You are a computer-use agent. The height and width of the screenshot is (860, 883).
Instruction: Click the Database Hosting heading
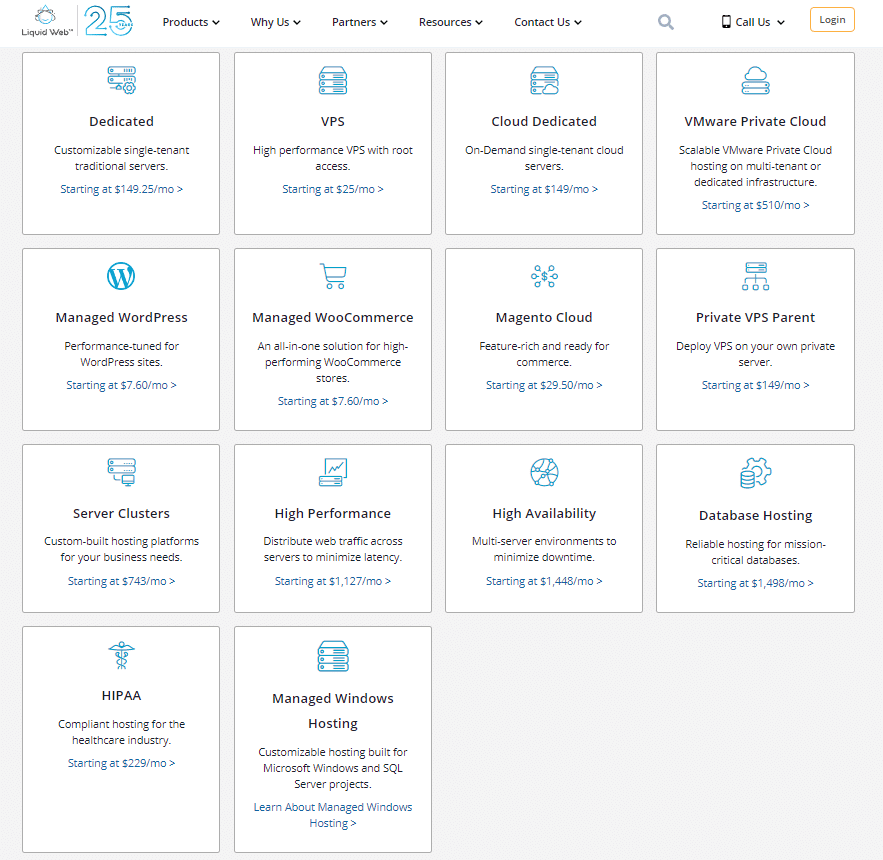click(x=755, y=515)
